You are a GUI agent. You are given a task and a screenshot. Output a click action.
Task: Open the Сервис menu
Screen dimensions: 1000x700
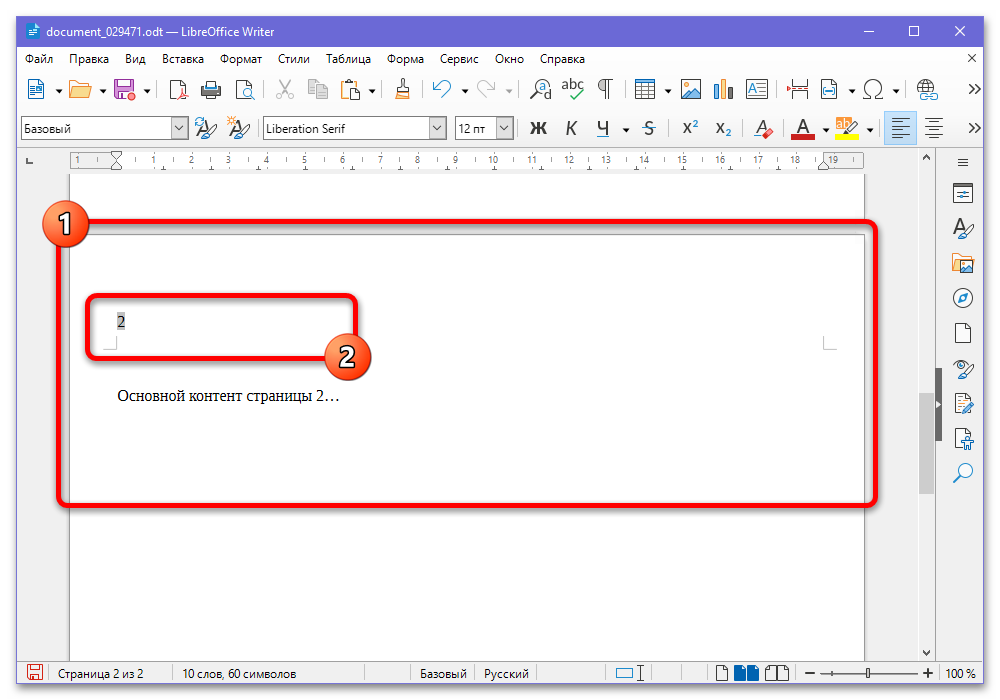[x=459, y=59]
